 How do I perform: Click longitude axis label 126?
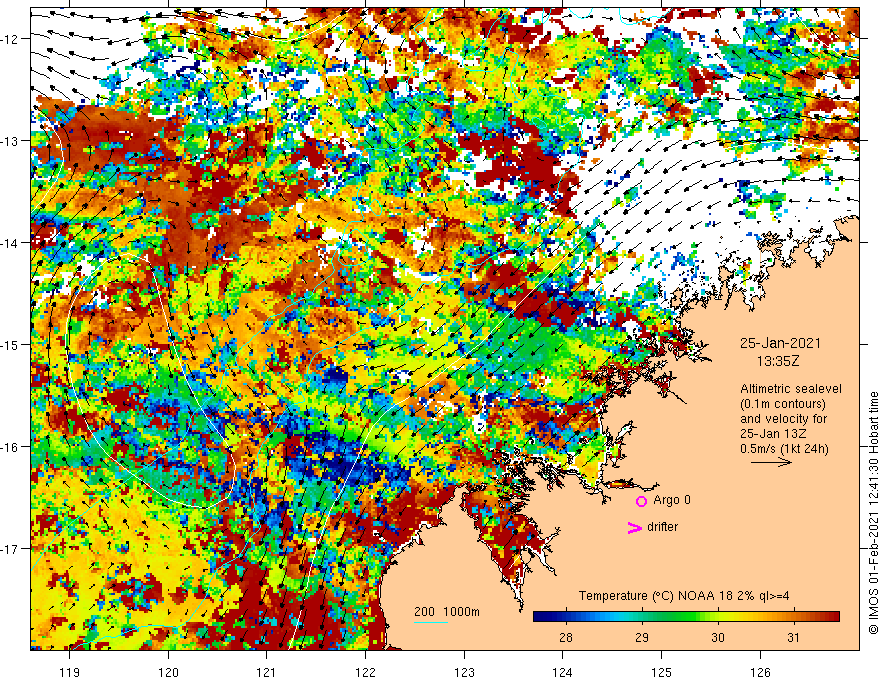760,672
